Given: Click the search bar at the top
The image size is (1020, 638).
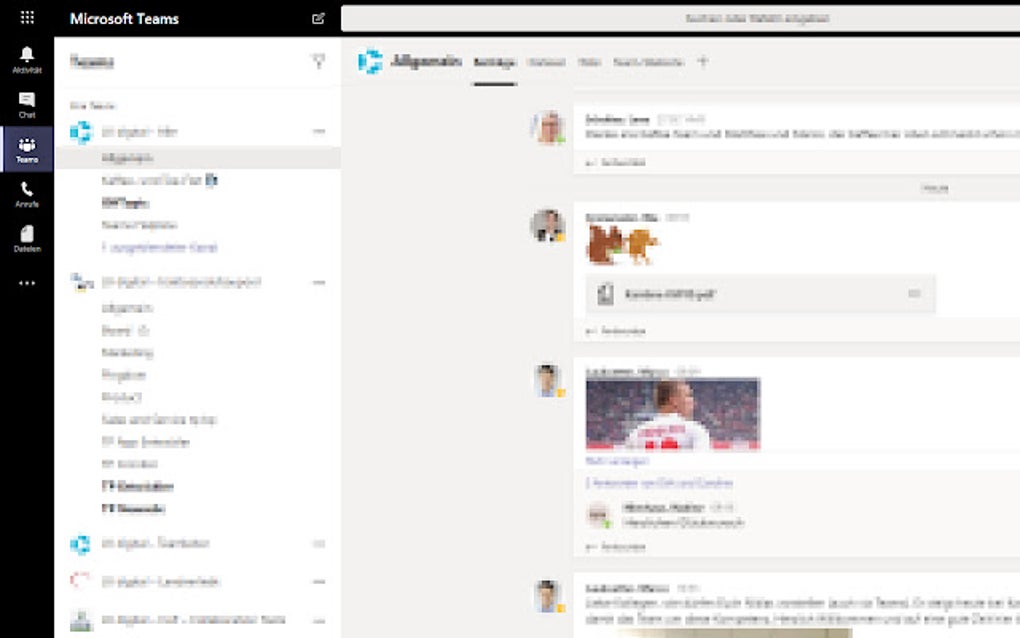Looking at the screenshot, I should pos(680,17).
